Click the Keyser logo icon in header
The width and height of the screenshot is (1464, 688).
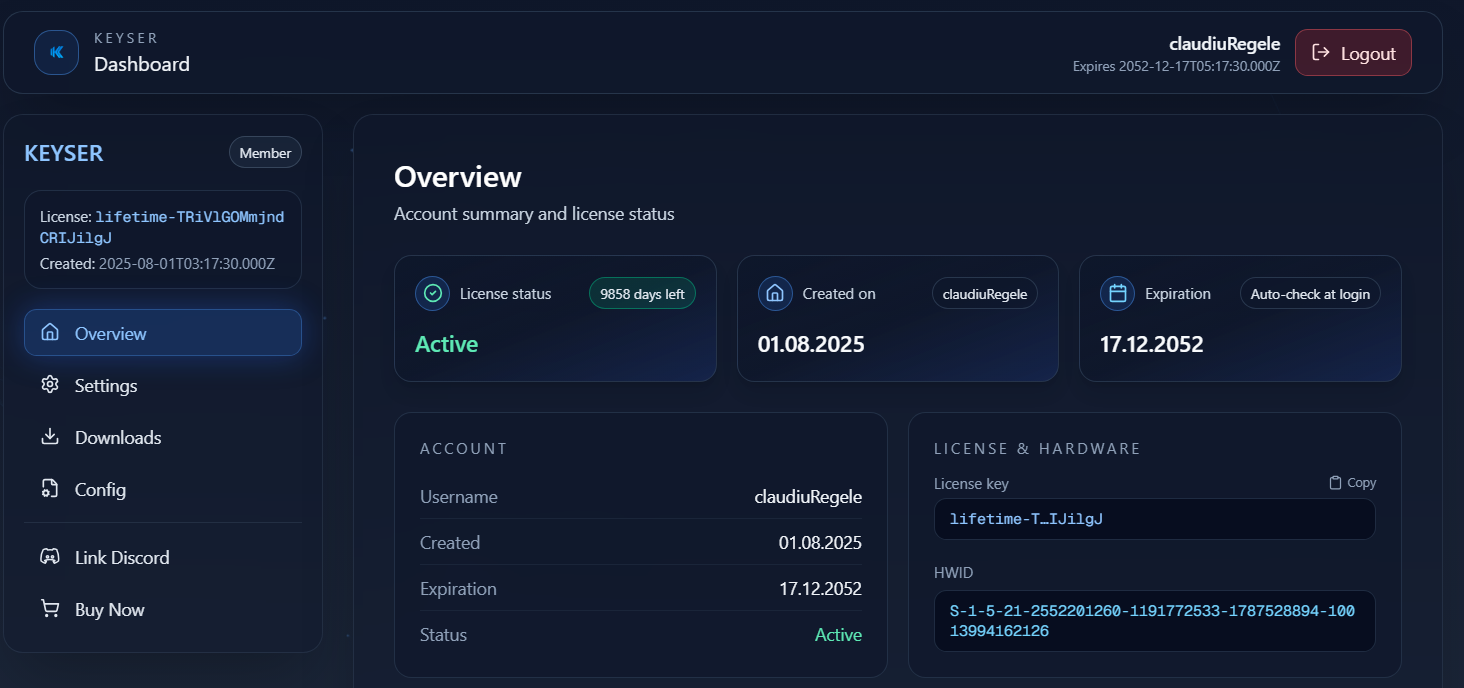click(56, 52)
